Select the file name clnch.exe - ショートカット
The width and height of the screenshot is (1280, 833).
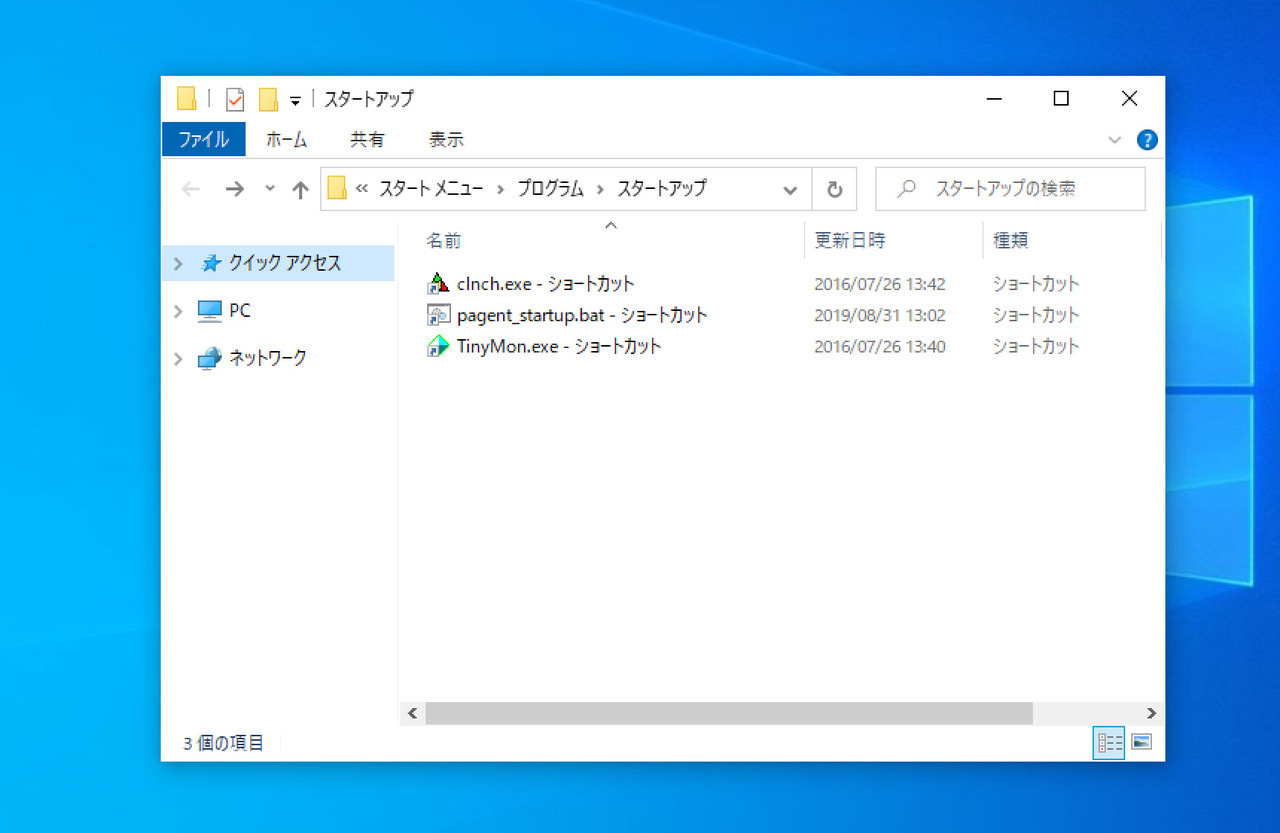point(545,284)
